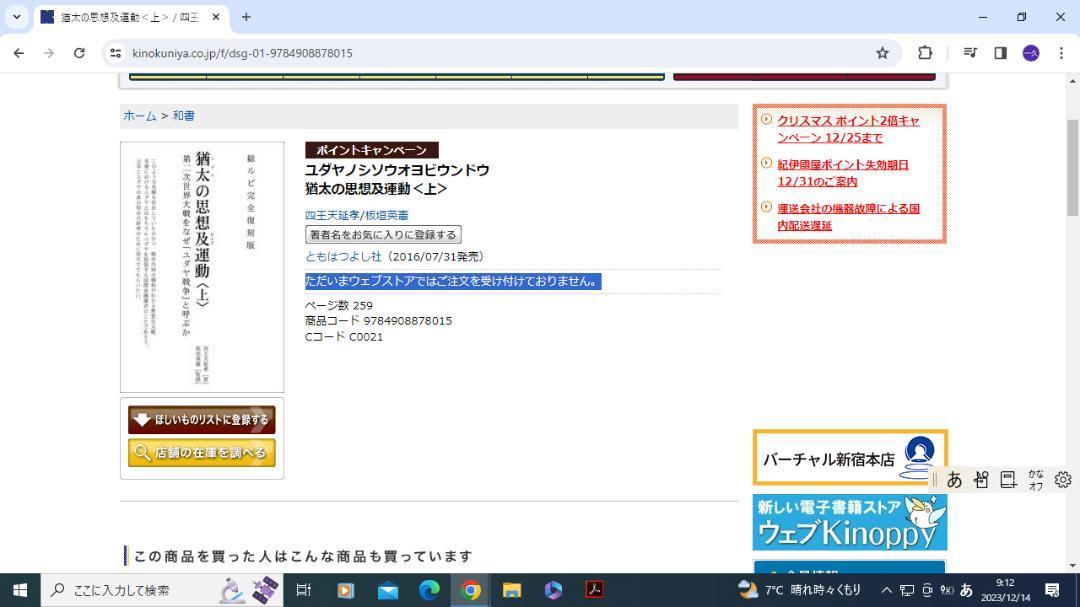Screen dimensions: 1080x607
Task: Reload the current page
Action: coord(79,53)
